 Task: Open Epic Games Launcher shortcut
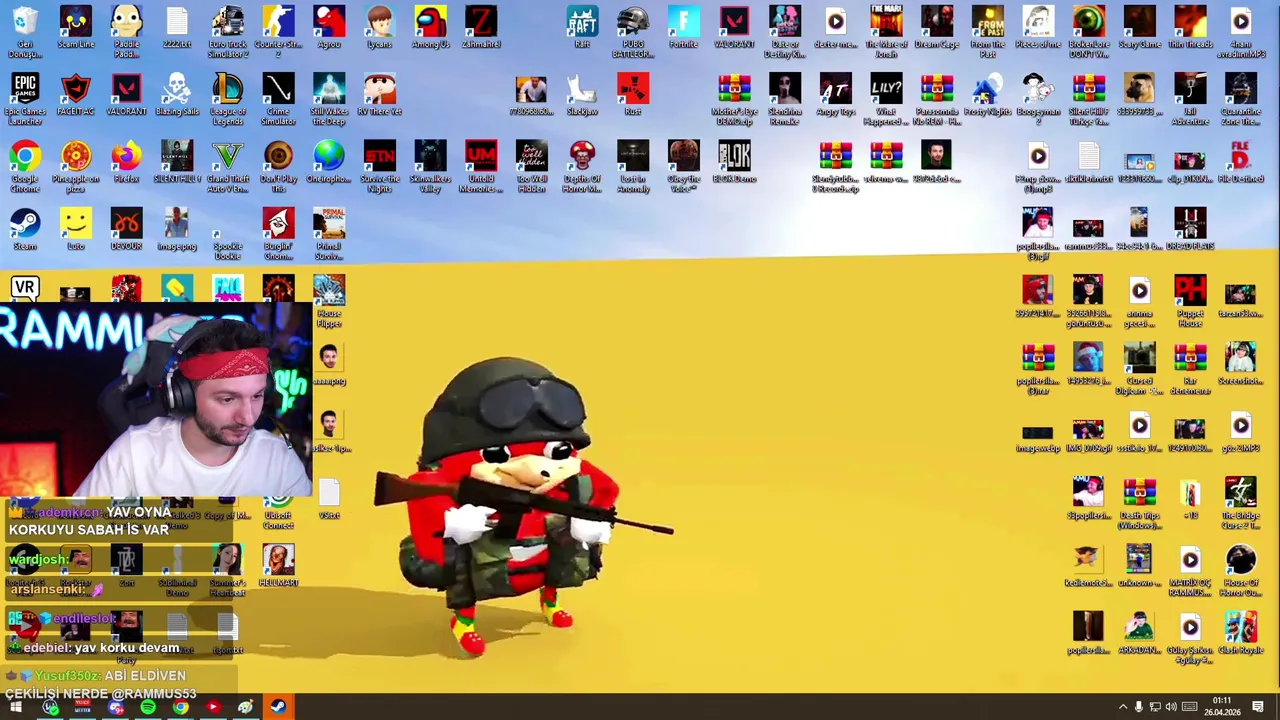click(x=25, y=98)
